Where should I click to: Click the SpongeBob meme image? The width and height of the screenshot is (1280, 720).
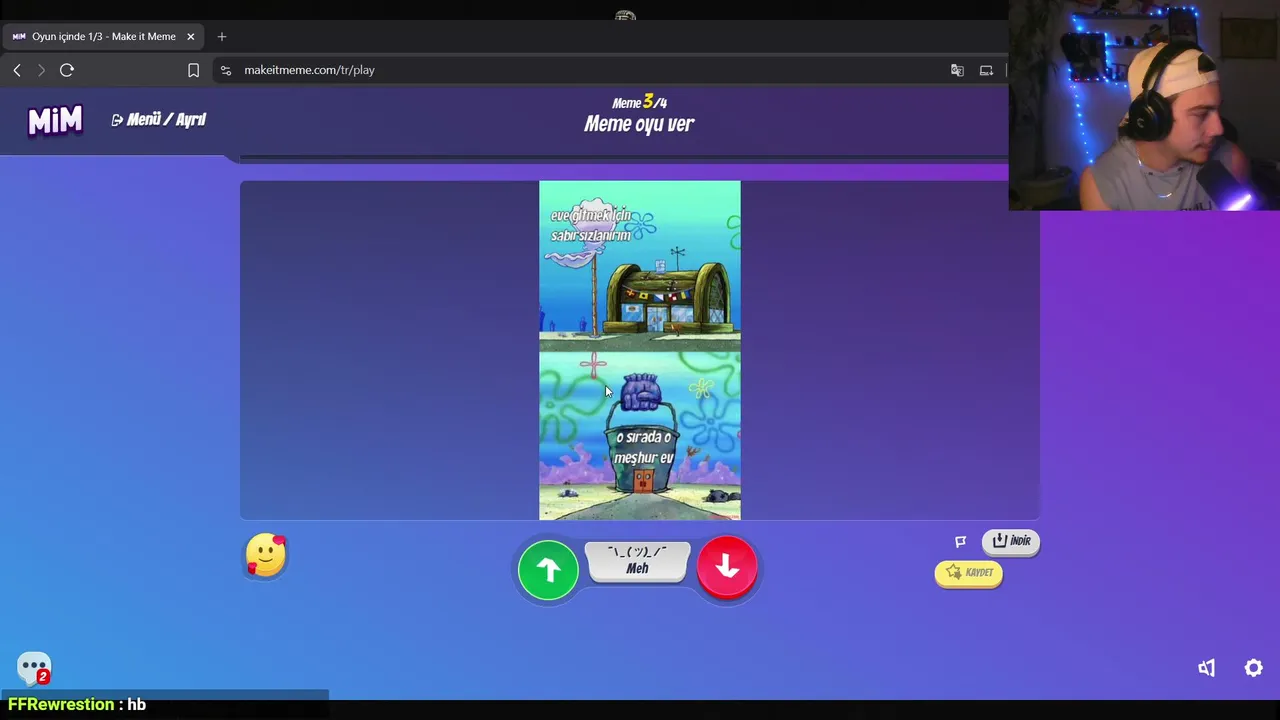tap(640, 350)
